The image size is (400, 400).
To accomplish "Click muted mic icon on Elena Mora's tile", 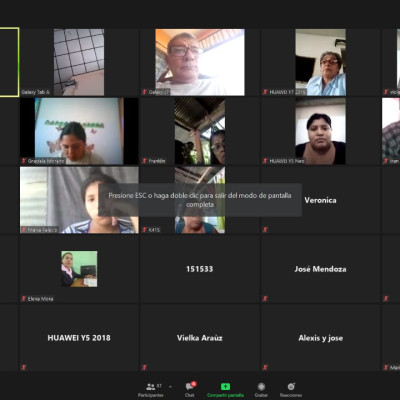I will click(x=24, y=299).
